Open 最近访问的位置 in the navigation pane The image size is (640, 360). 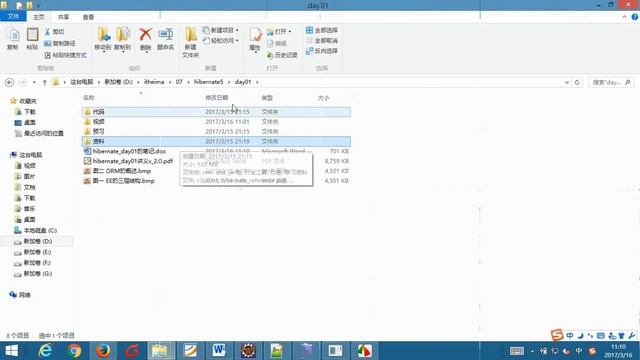coord(40,133)
